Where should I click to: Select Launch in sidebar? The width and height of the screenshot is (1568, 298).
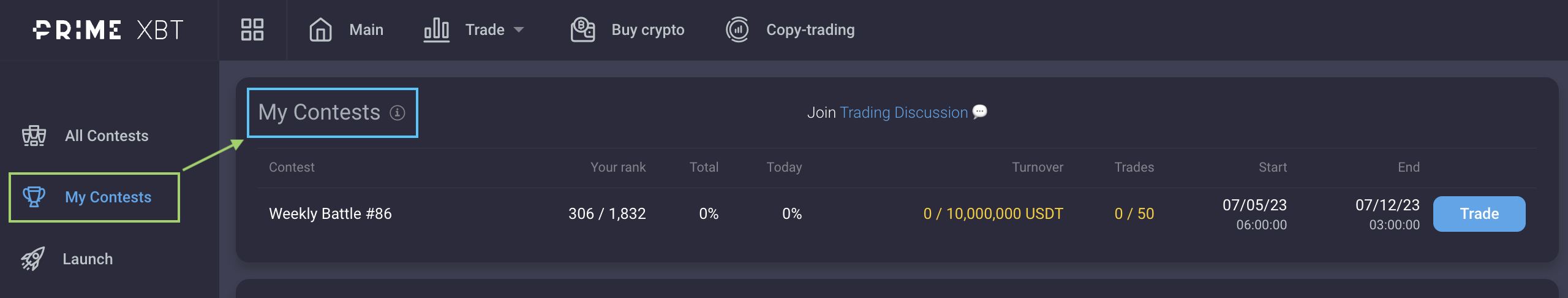88,259
